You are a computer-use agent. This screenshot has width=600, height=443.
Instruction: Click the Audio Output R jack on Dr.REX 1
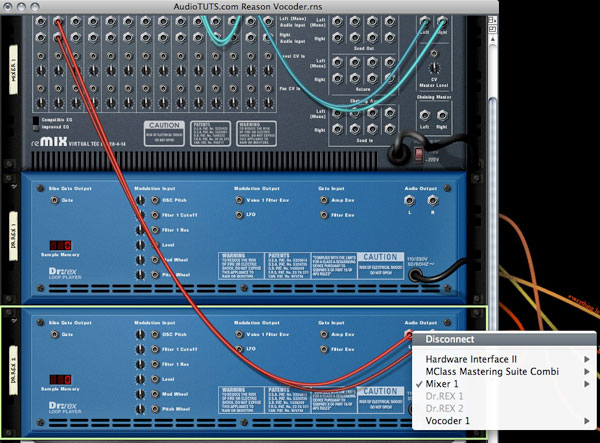[x=433, y=200]
